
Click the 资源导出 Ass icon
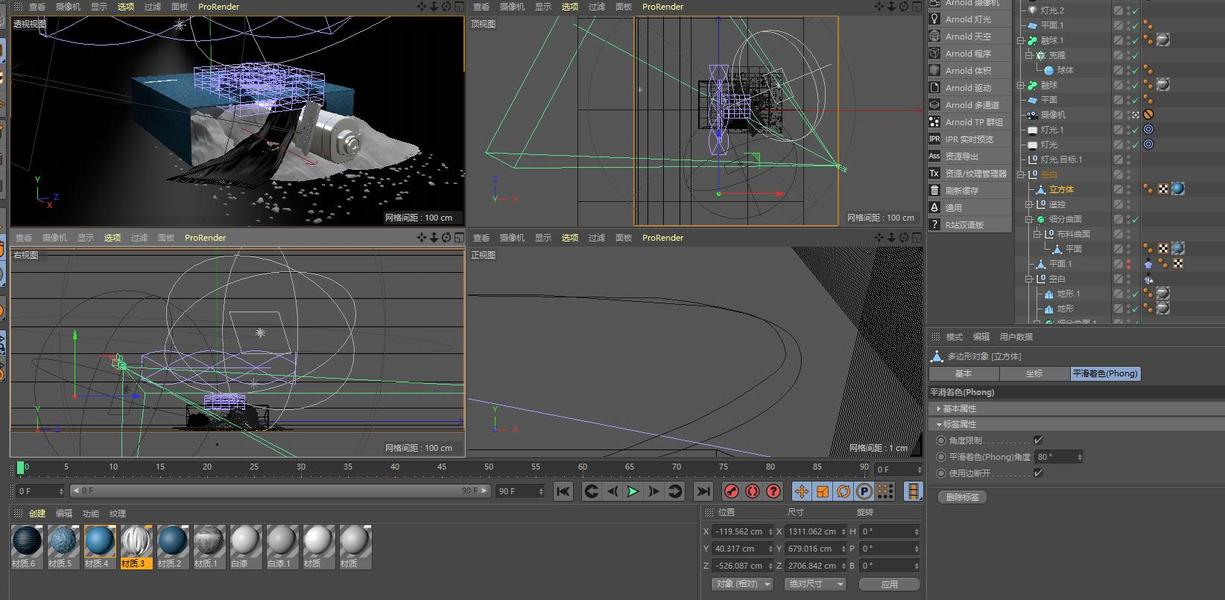pos(934,156)
